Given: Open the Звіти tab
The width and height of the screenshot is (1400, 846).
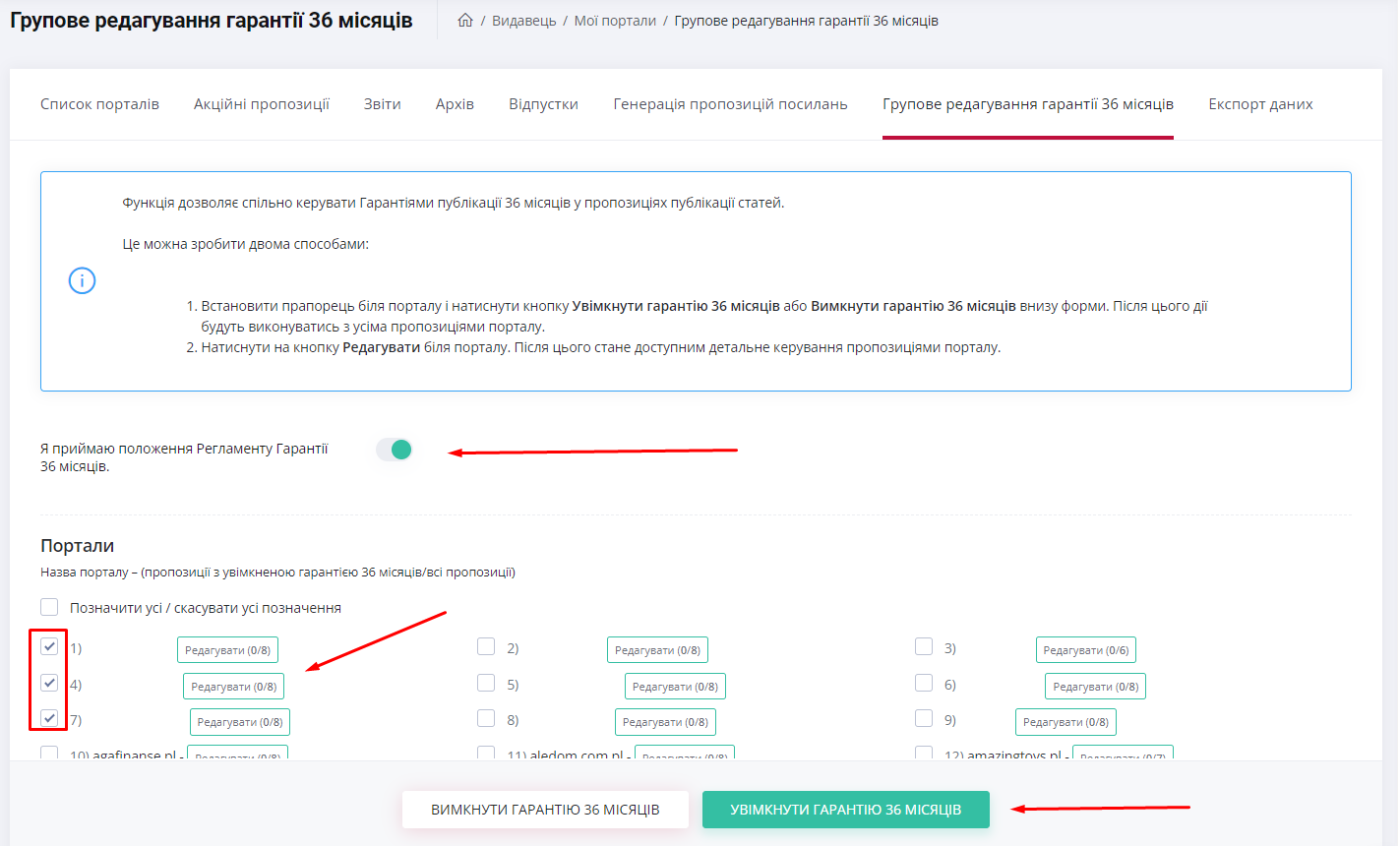Looking at the screenshot, I should coord(383,104).
